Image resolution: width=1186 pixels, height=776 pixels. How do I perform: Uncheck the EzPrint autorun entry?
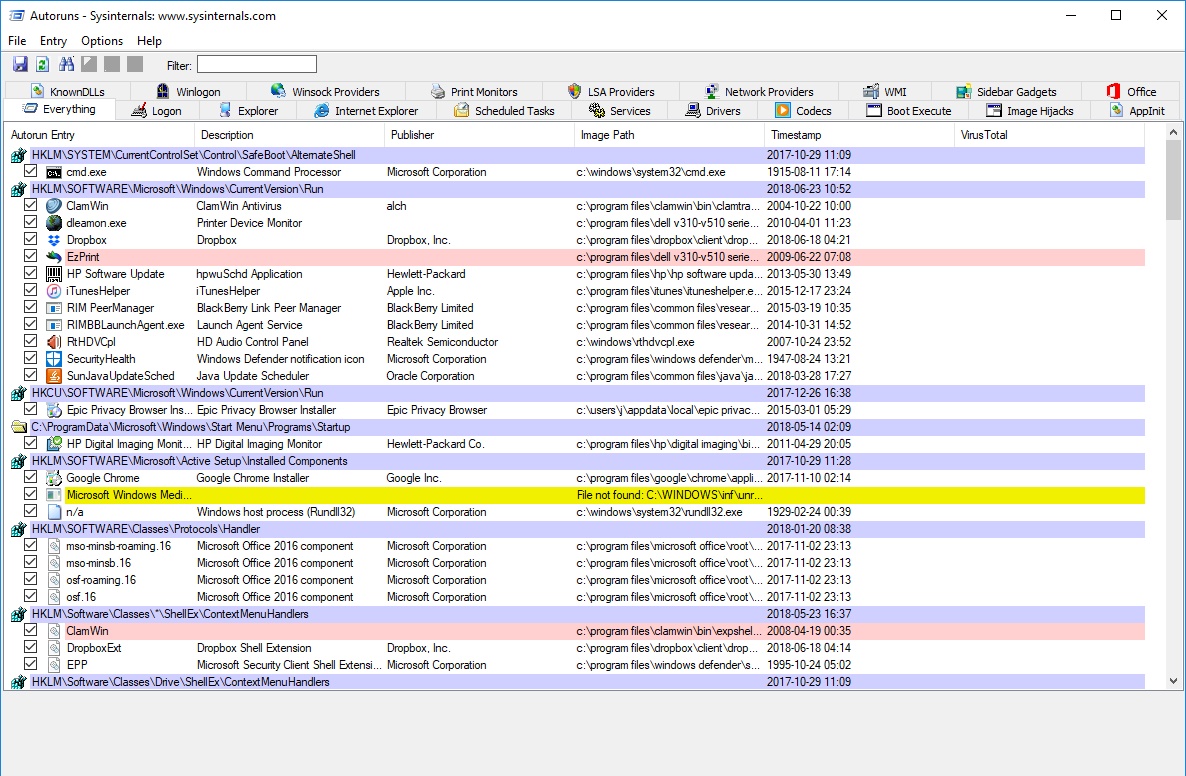(x=31, y=256)
